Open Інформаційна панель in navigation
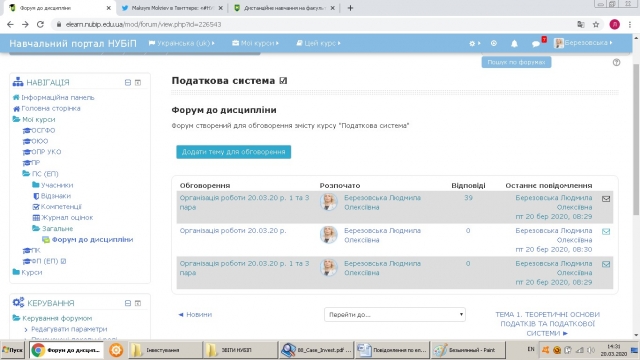Viewport: 640px width, 360px height. pos(58,98)
